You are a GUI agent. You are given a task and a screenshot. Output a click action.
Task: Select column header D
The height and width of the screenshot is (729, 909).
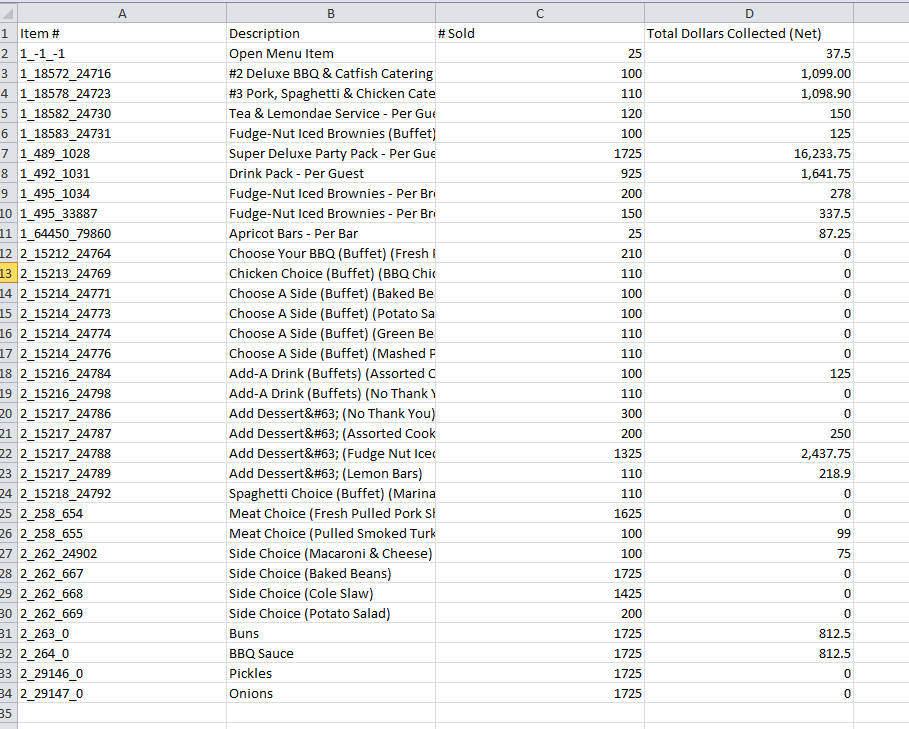point(749,13)
